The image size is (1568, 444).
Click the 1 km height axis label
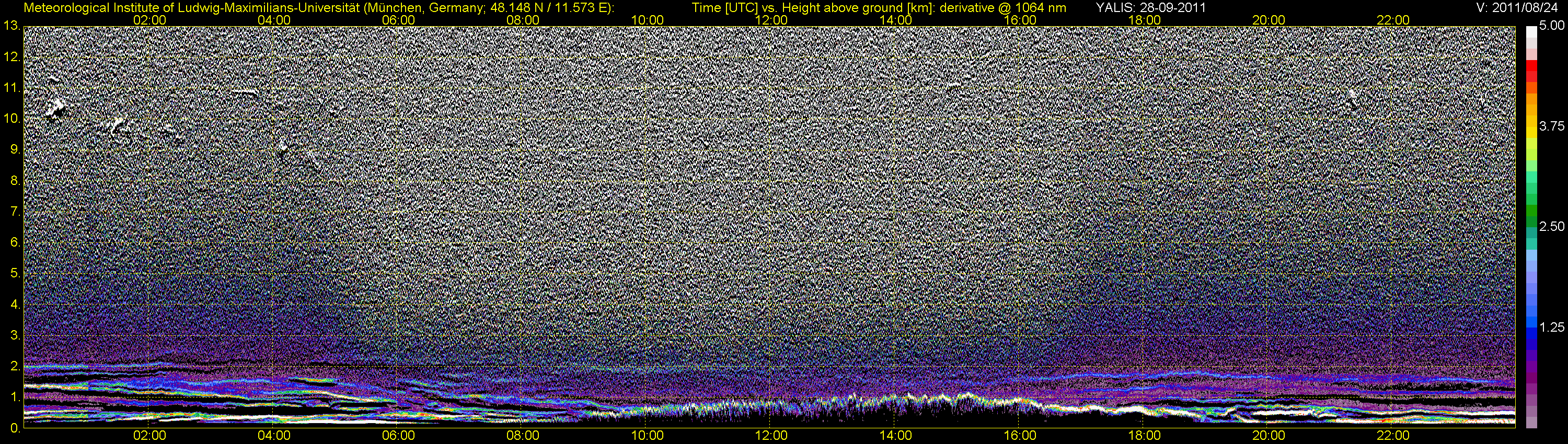[15, 397]
